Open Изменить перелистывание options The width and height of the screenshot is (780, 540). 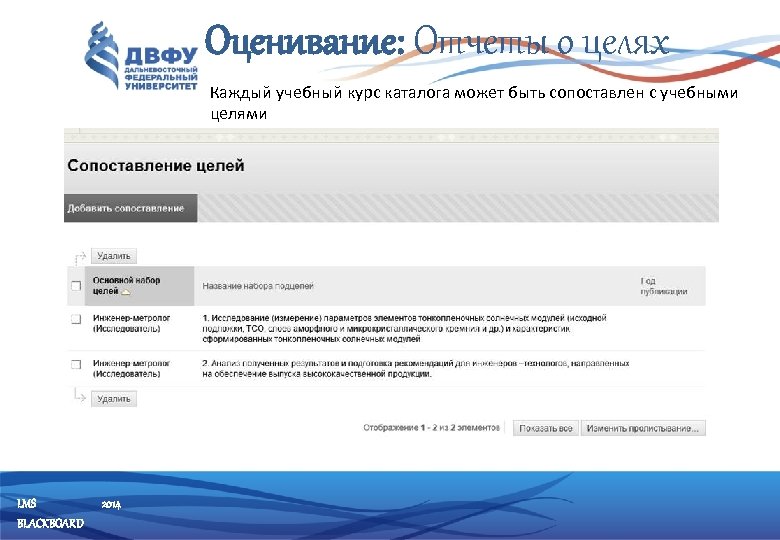[643, 428]
